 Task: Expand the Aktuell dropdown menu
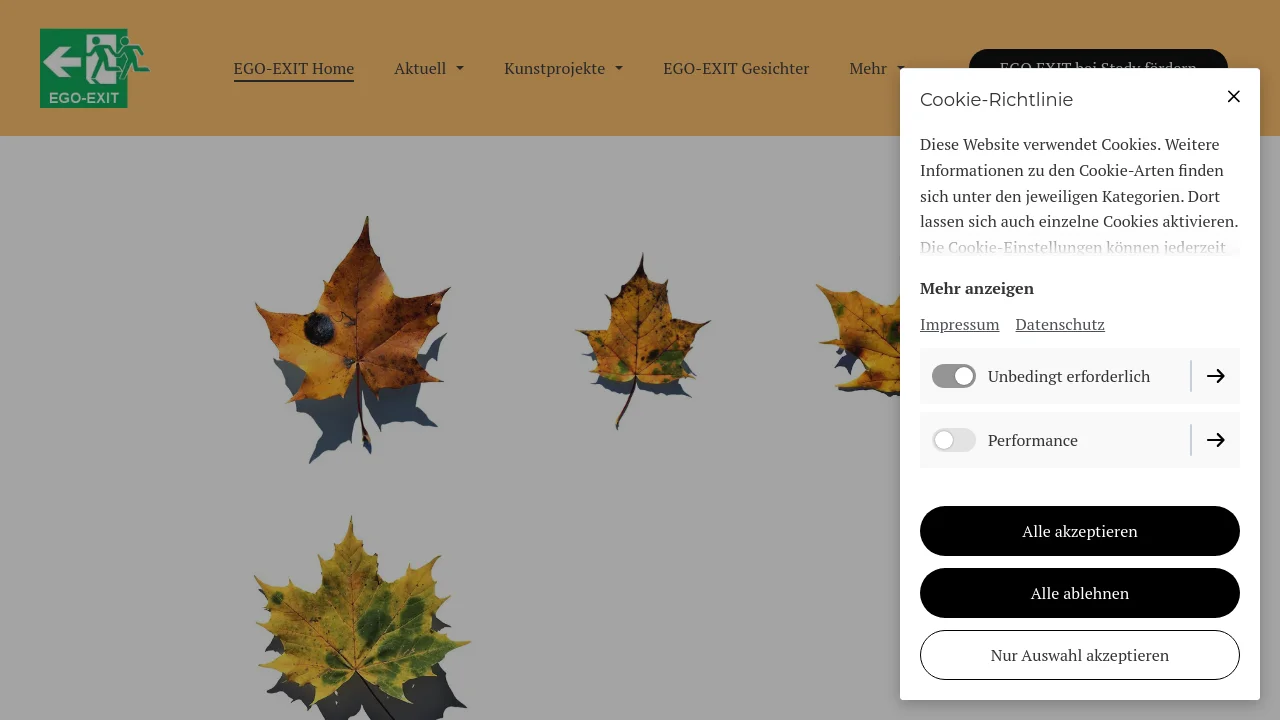(428, 68)
